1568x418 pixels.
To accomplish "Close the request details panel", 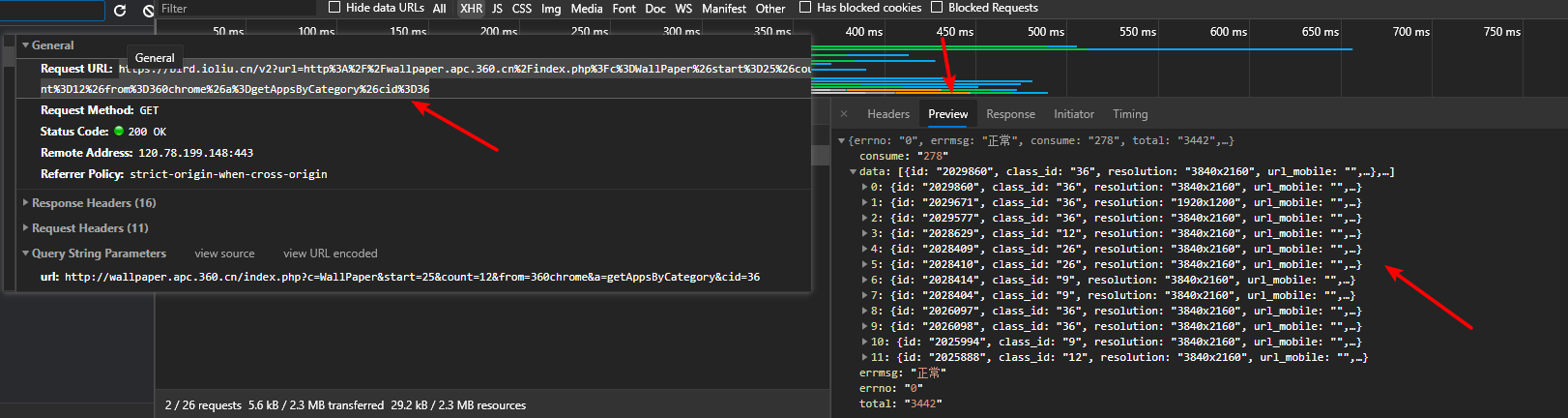I will [844, 114].
